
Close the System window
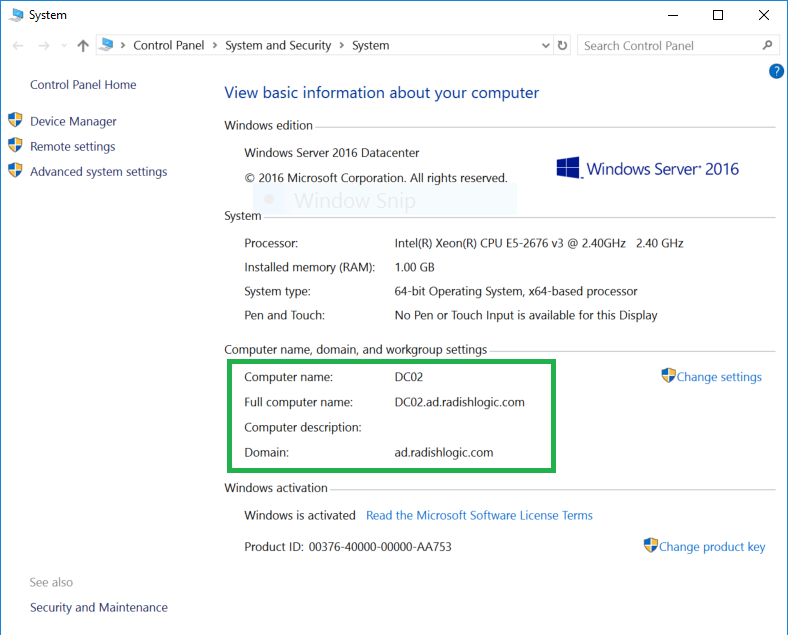(764, 15)
